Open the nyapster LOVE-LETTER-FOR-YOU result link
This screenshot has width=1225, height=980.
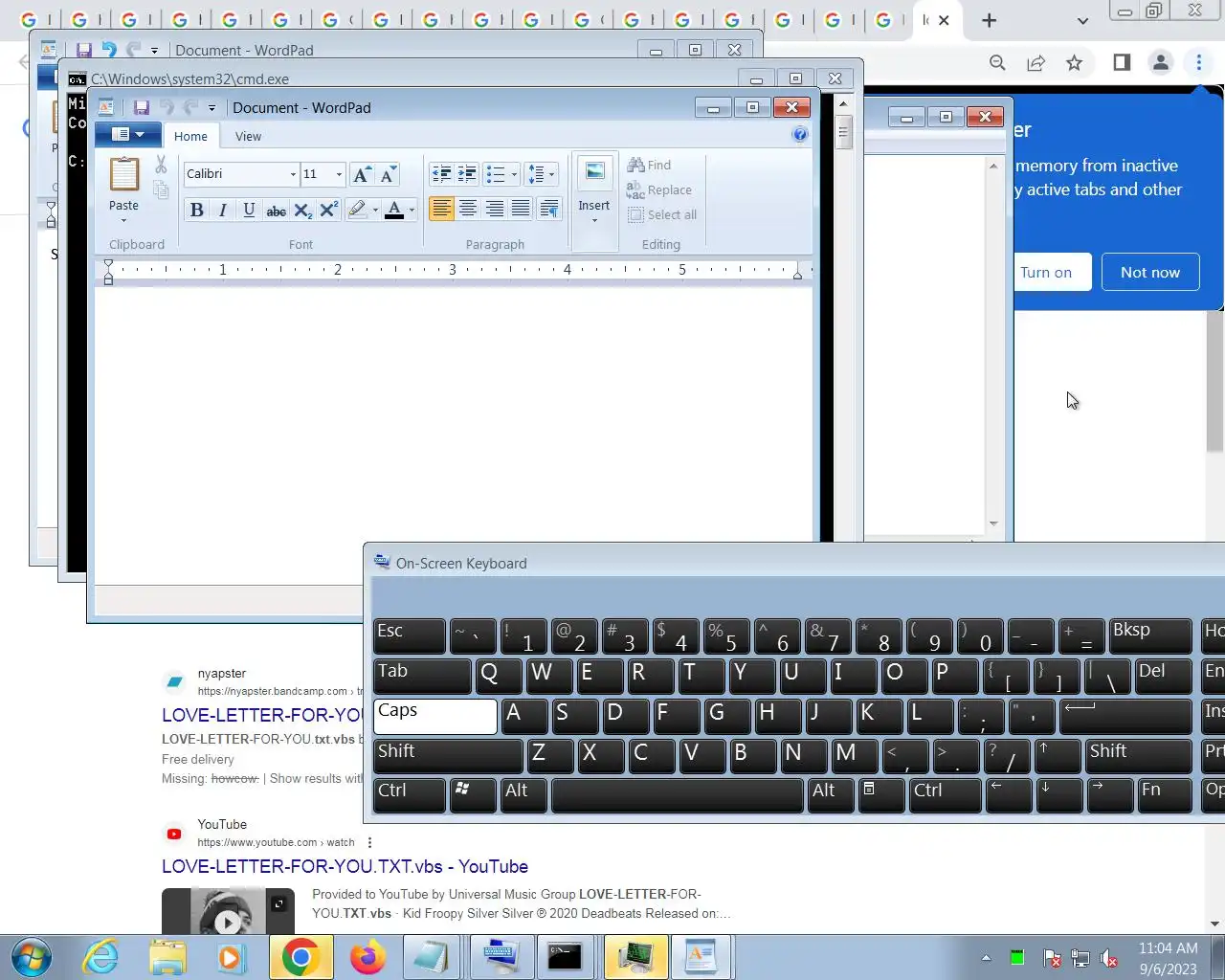(x=262, y=715)
